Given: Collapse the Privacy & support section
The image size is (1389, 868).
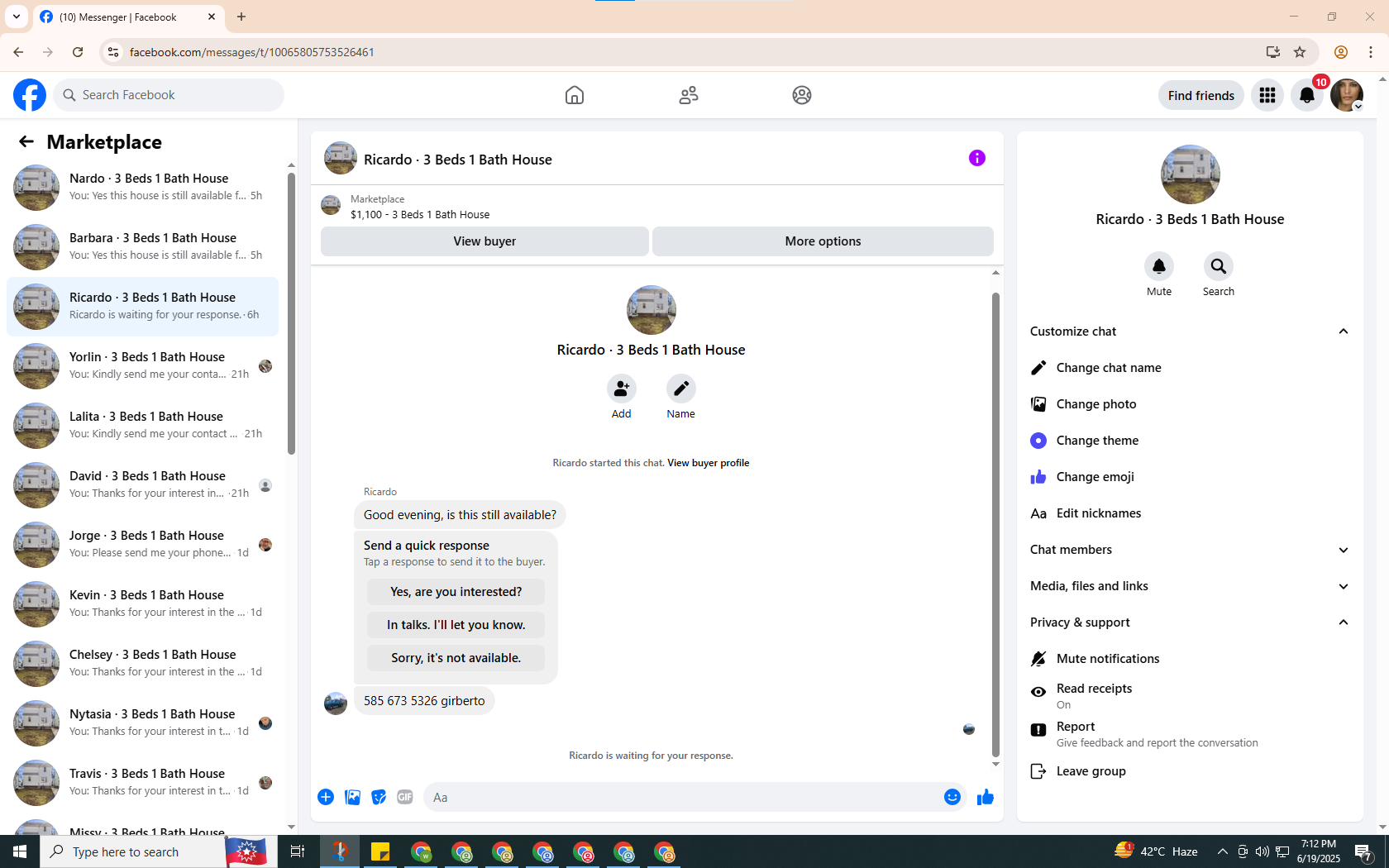Looking at the screenshot, I should tap(1190, 622).
